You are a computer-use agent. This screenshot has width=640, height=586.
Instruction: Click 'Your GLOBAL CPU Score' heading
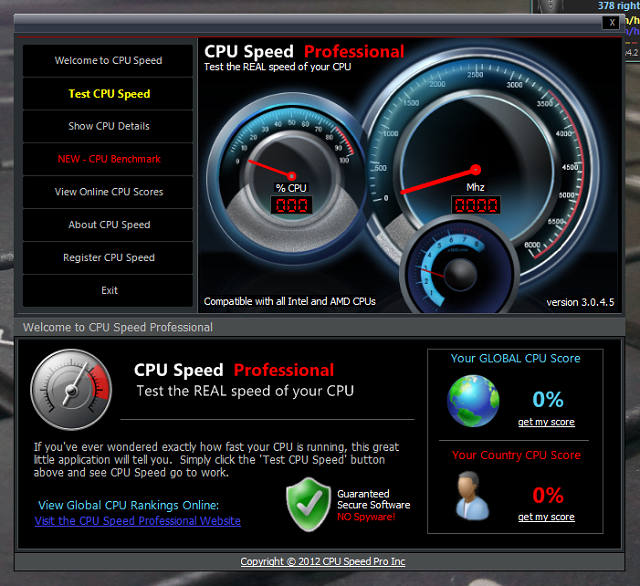(515, 358)
